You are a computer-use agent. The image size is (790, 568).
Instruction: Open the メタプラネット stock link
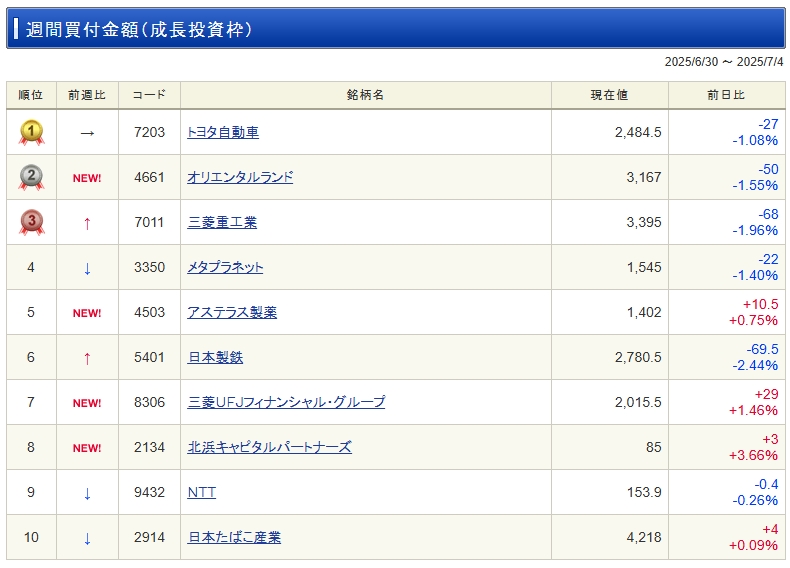point(225,267)
